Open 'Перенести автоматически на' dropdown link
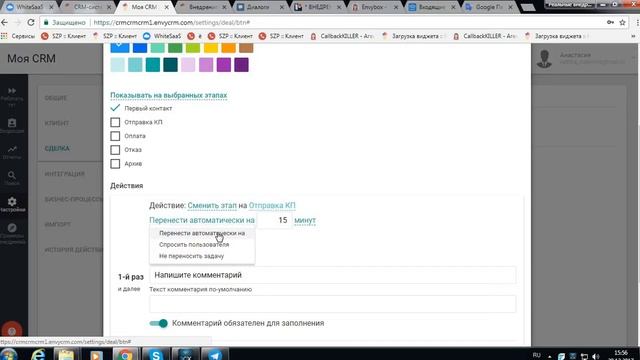This screenshot has width=640, height=360. tap(202, 220)
